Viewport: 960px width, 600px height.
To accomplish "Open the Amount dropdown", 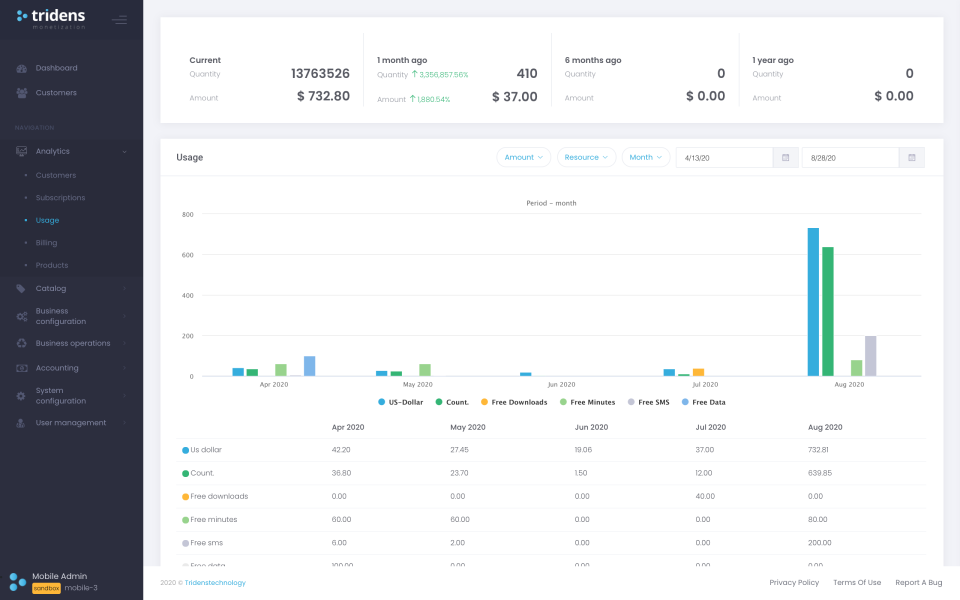I will pyautogui.click(x=522, y=157).
